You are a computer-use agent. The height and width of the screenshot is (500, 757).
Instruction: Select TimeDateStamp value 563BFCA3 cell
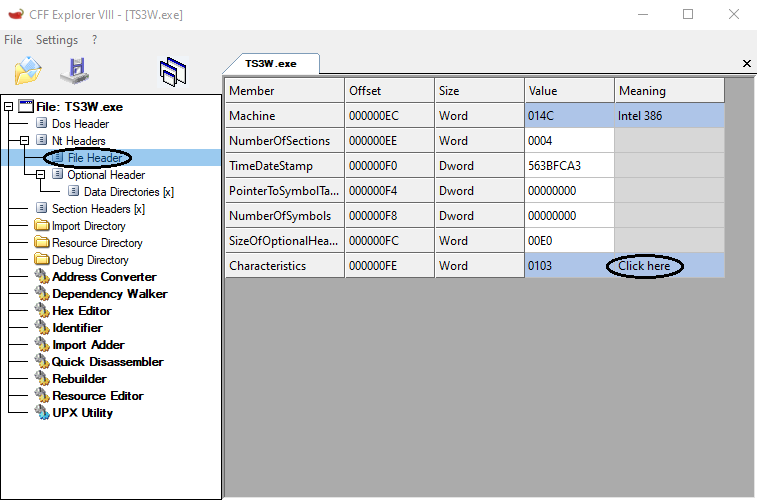tap(569, 166)
